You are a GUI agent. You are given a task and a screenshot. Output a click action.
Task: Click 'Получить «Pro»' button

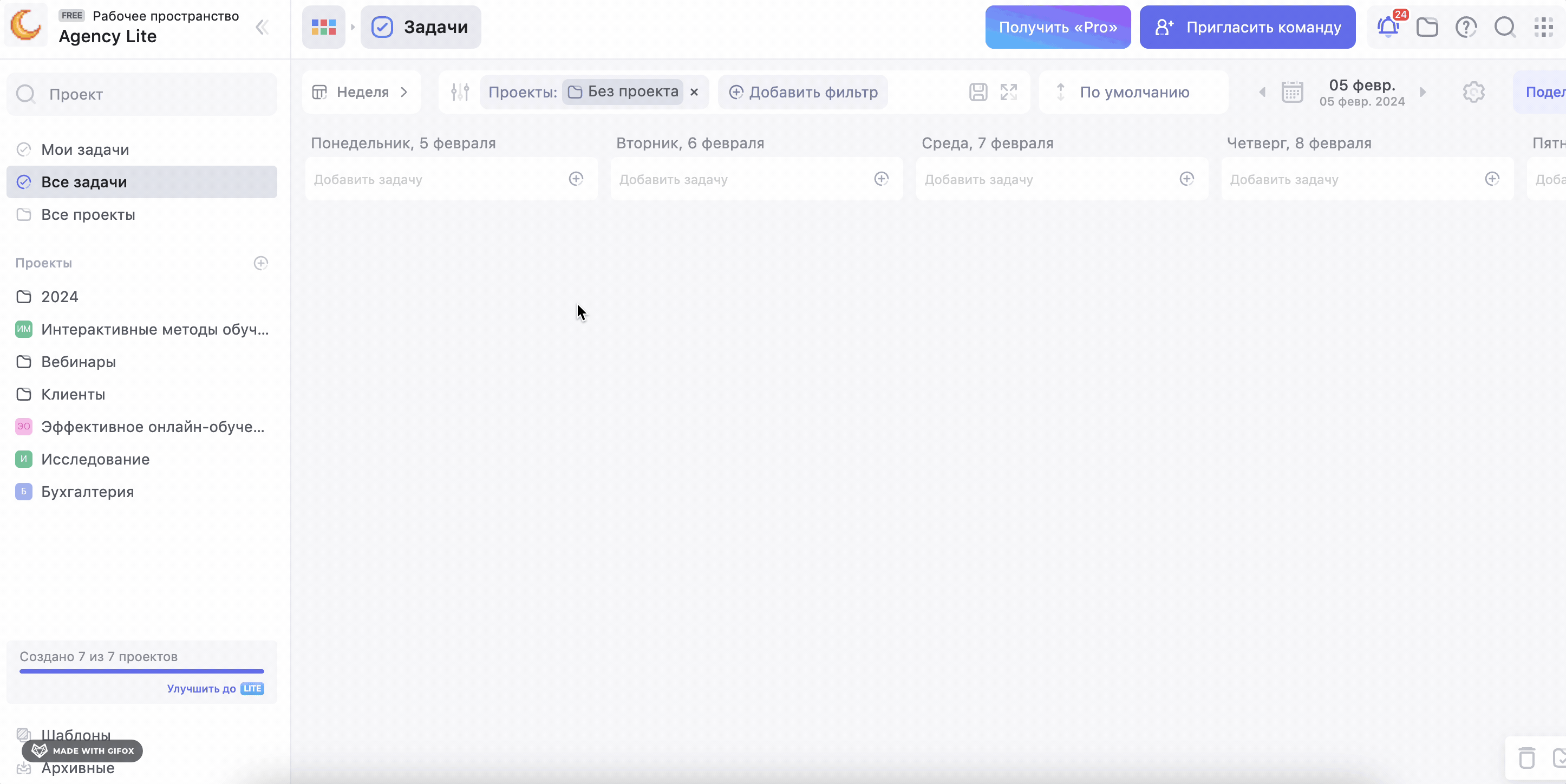tap(1058, 28)
